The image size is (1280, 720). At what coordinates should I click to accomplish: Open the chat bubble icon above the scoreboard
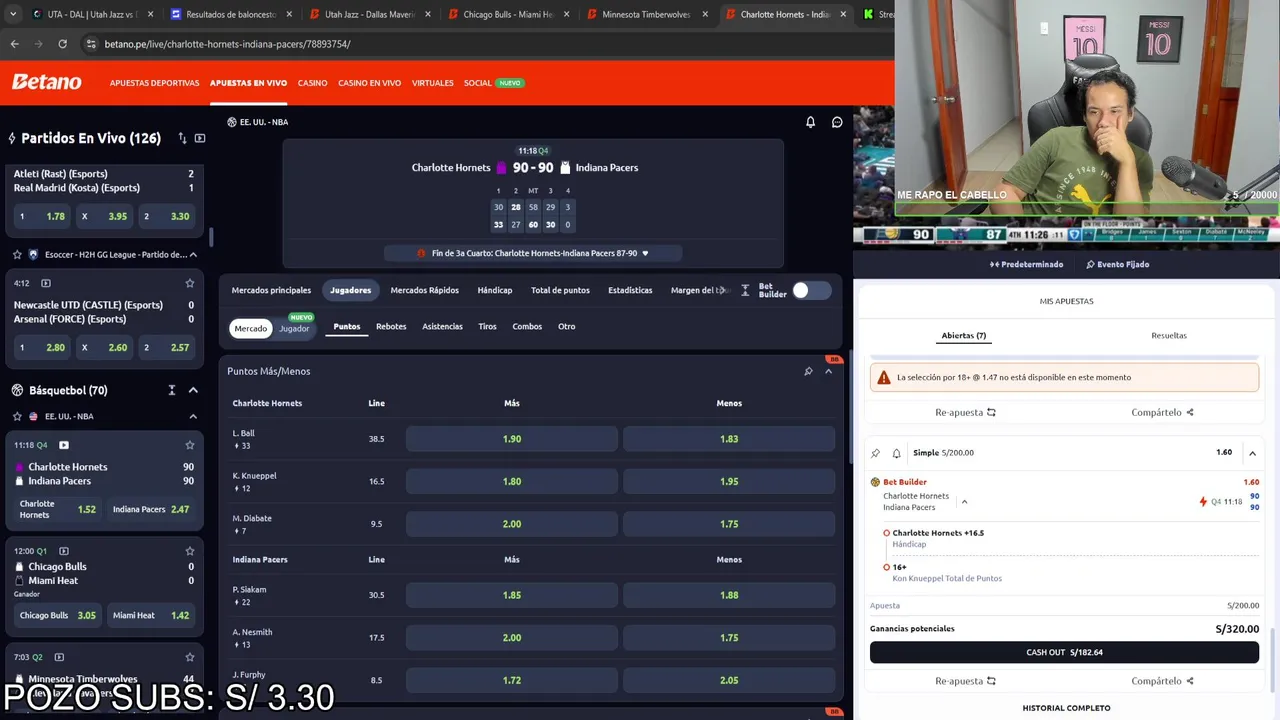click(837, 122)
